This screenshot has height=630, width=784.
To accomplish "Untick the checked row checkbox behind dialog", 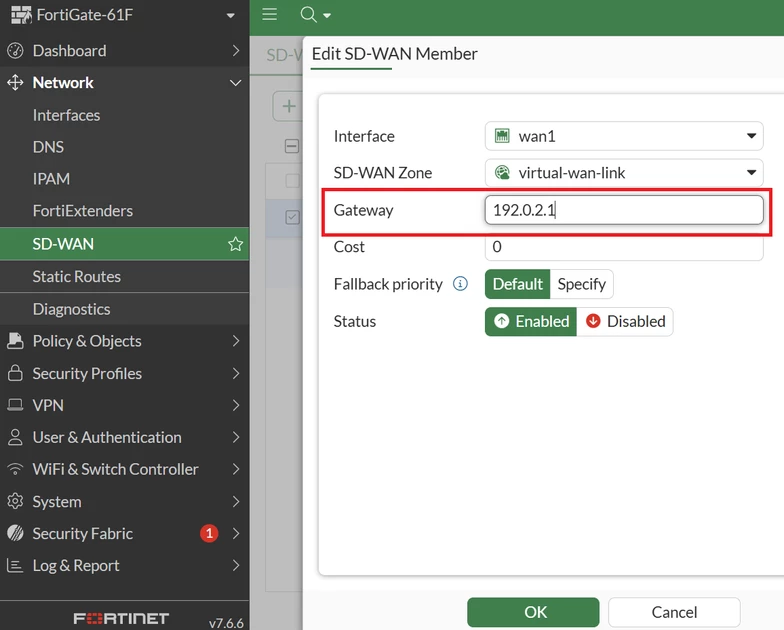I will [x=292, y=217].
